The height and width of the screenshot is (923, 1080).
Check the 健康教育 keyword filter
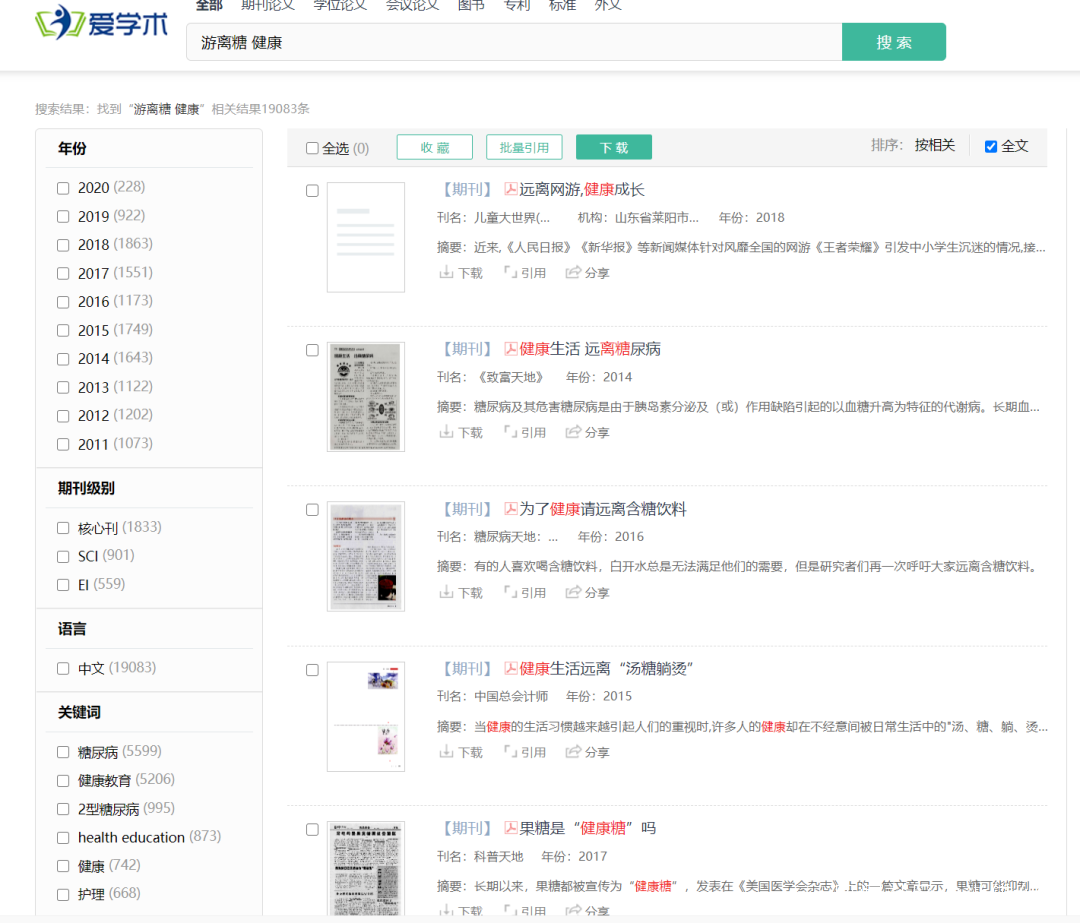63,780
